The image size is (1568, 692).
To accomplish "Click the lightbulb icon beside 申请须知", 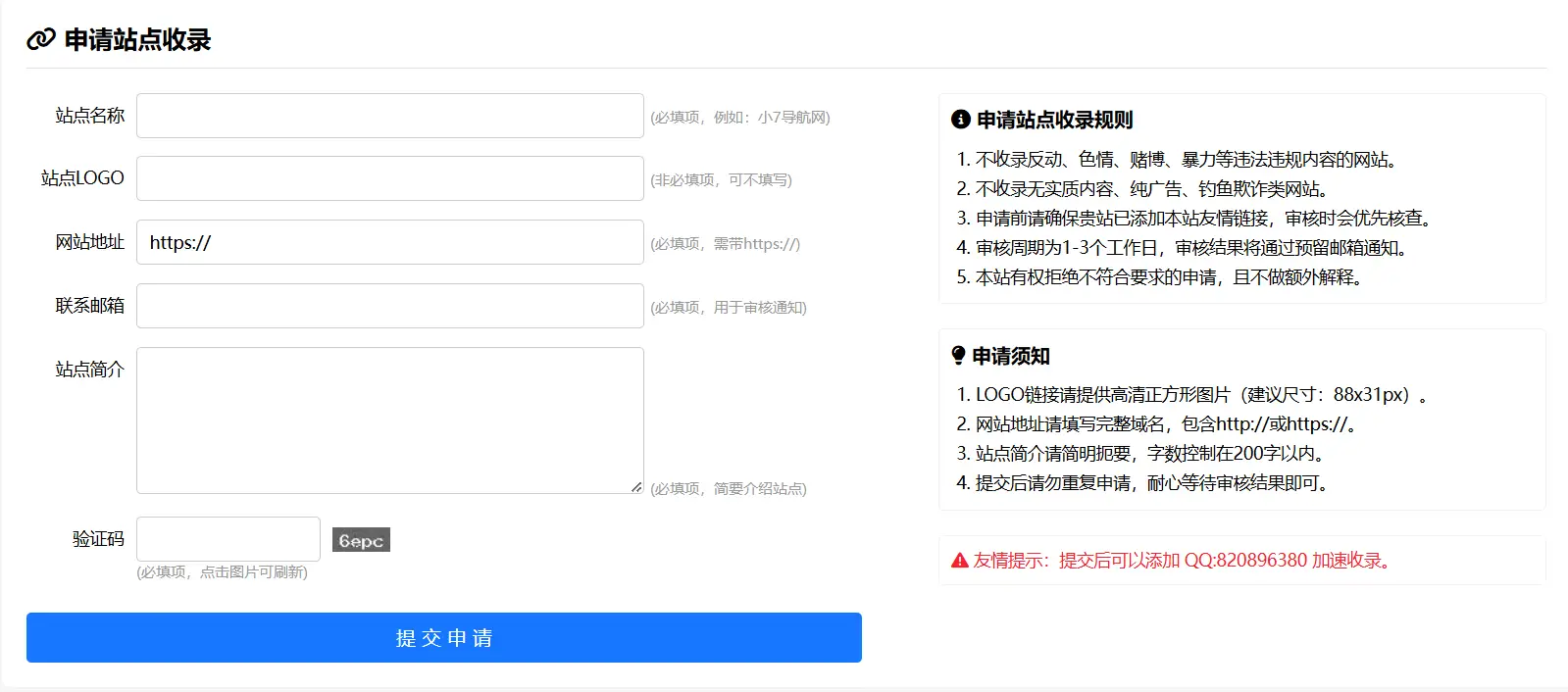I will click(x=958, y=355).
